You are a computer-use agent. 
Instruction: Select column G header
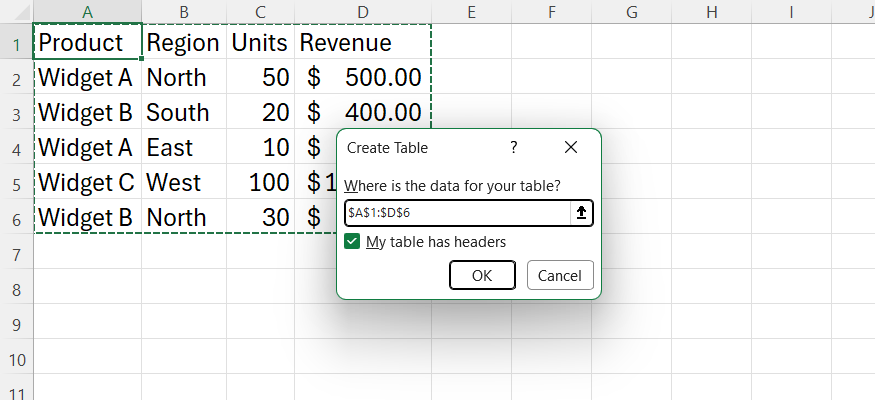point(632,12)
